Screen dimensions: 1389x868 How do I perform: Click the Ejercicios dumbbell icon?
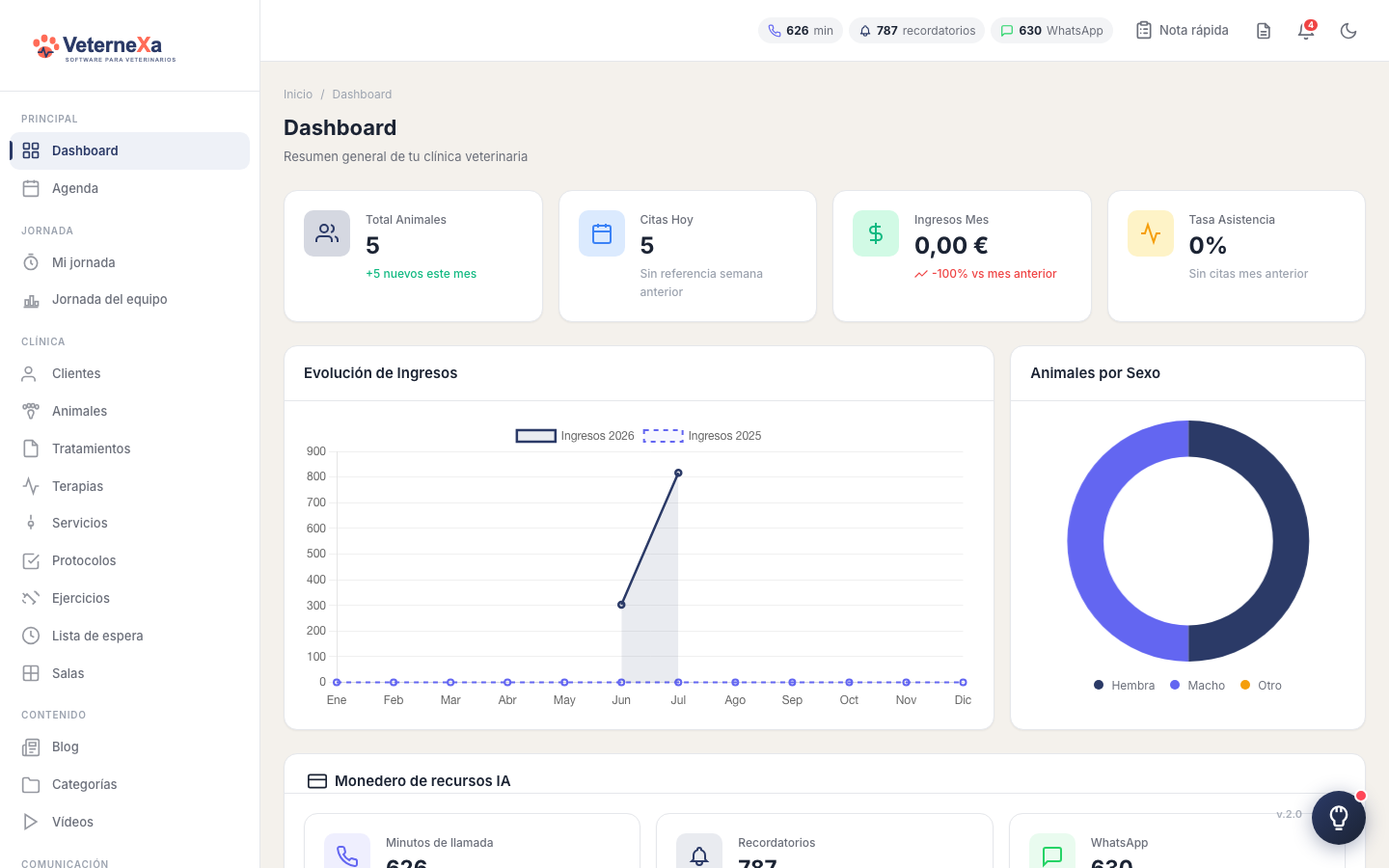[31, 598]
